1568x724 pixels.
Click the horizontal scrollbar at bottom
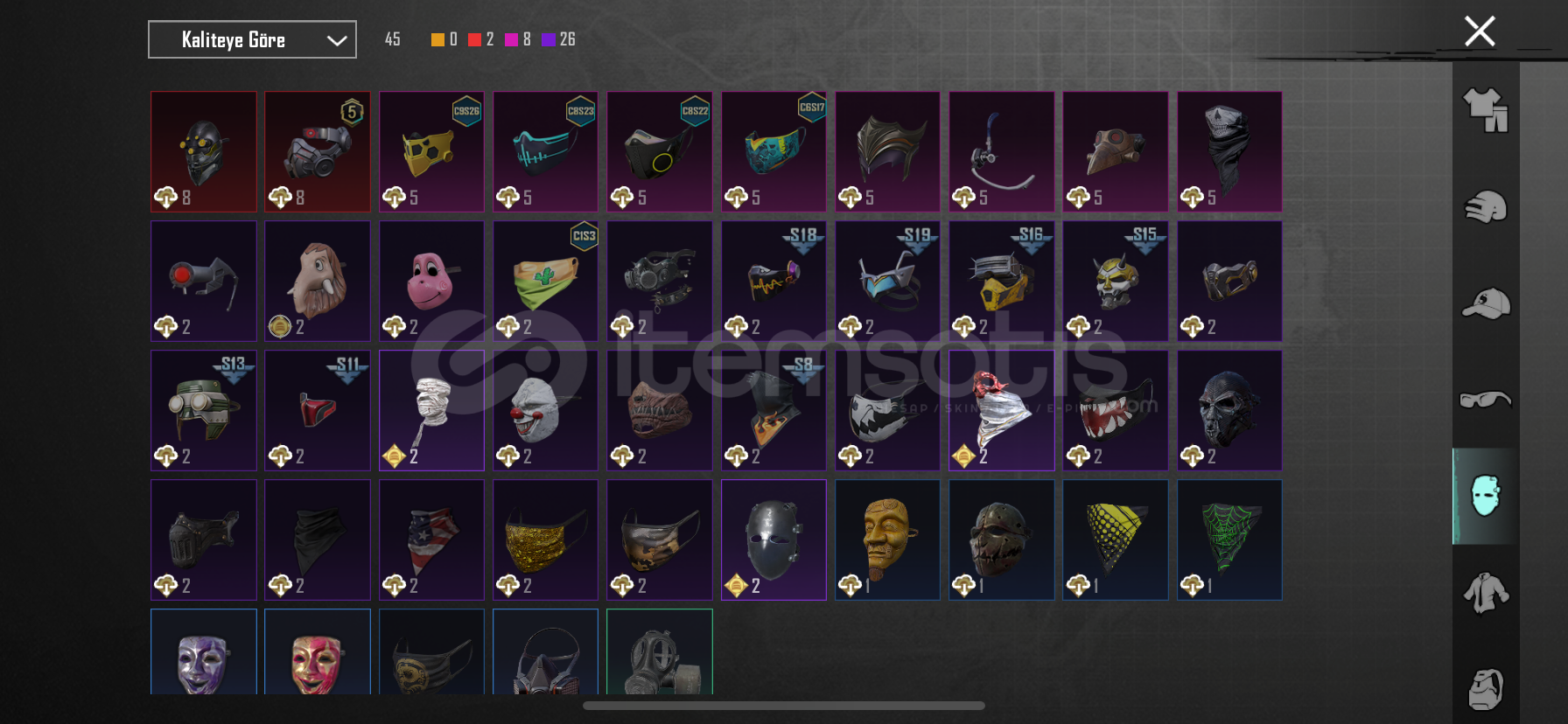tap(784, 706)
